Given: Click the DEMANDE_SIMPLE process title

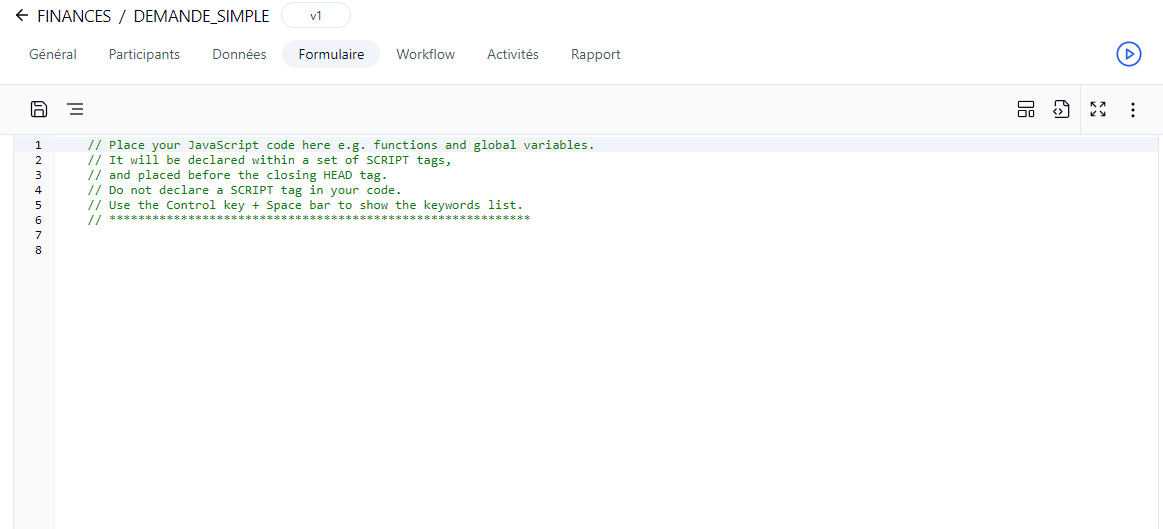Looking at the screenshot, I should click(x=201, y=16).
